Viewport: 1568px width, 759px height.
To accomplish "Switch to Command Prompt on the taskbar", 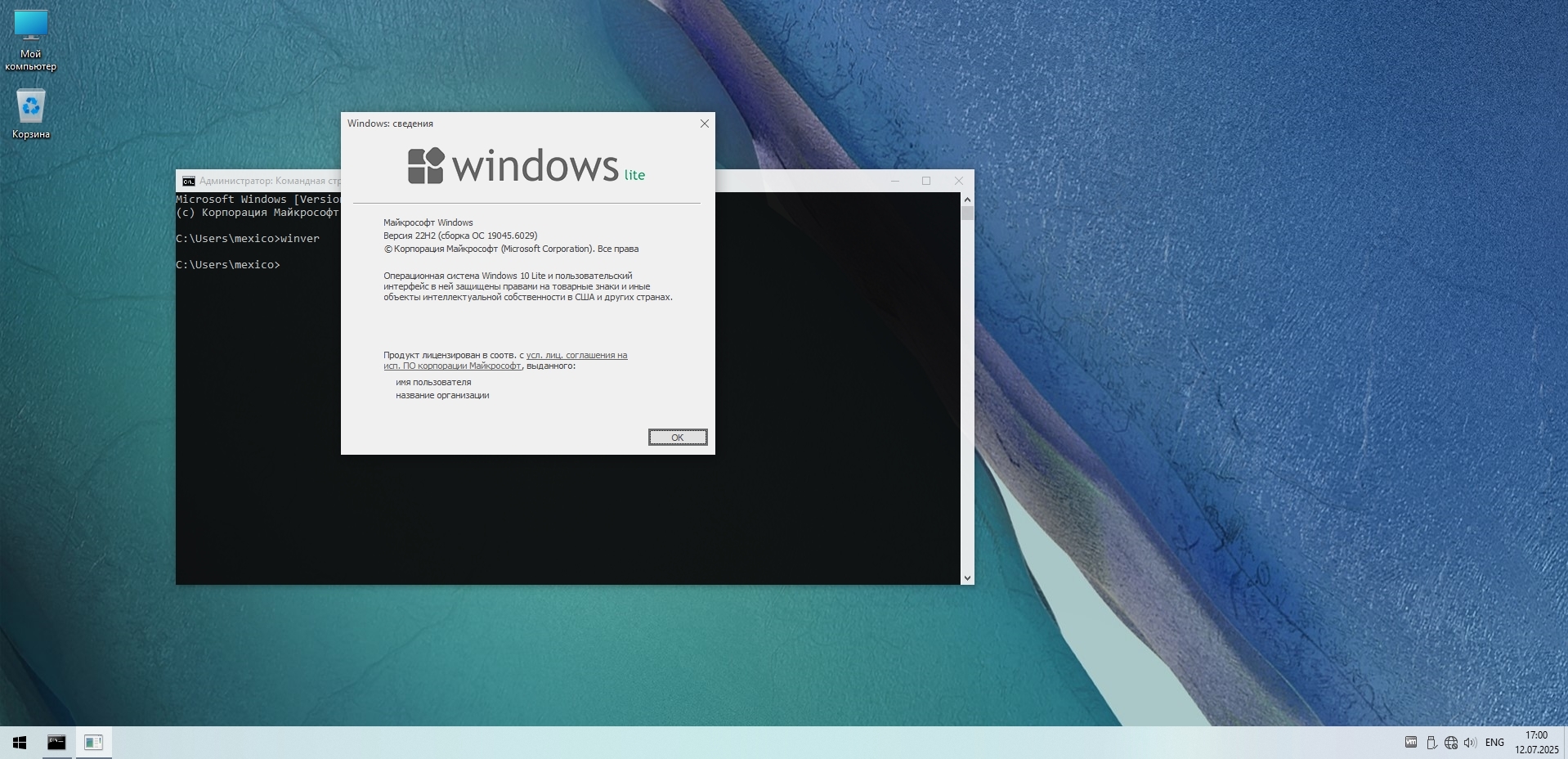I will [56, 743].
